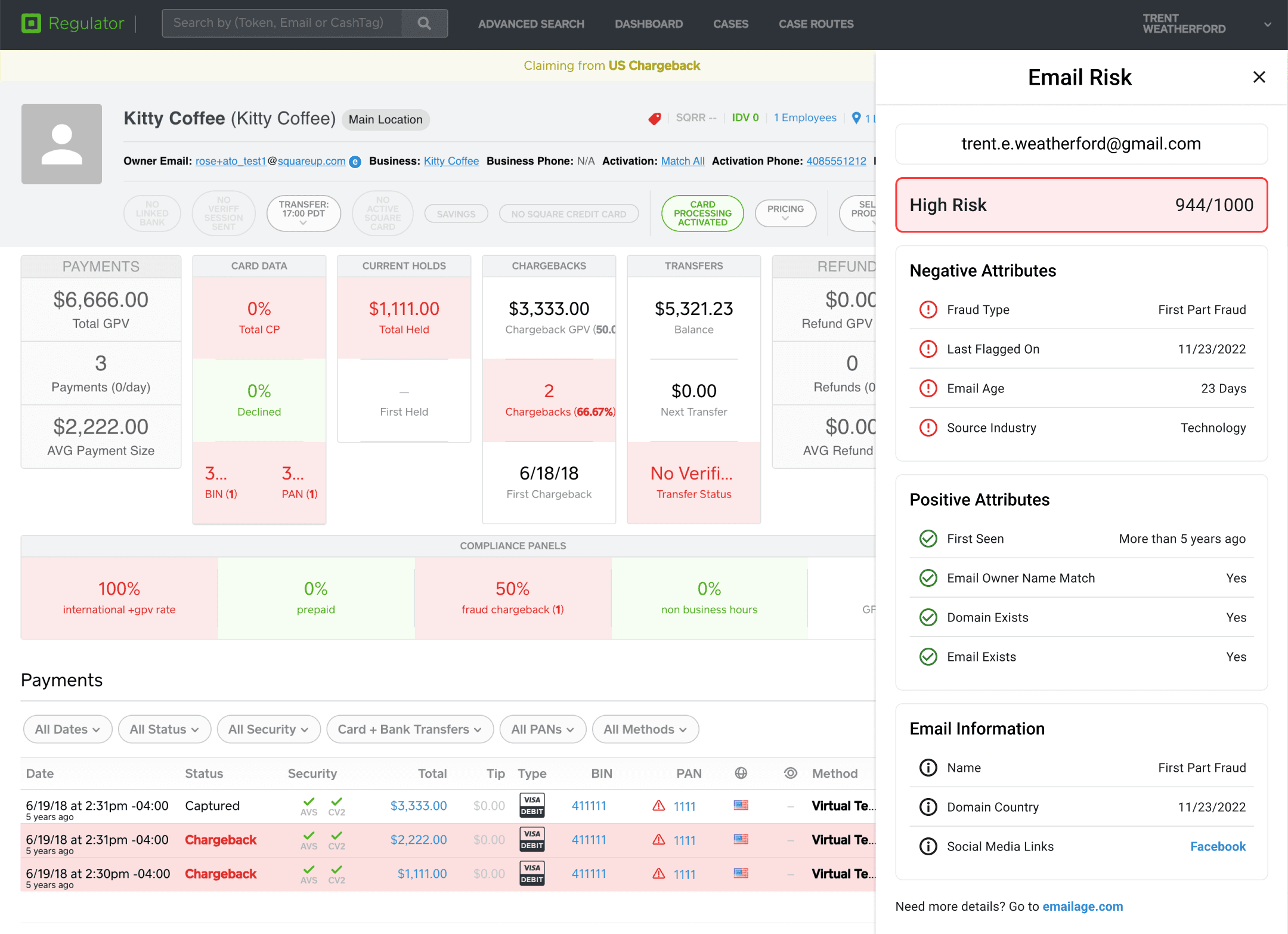Viewport: 1288px width, 934px height.
Task: Toggle the Card Processing Activated pill
Action: tap(702, 214)
